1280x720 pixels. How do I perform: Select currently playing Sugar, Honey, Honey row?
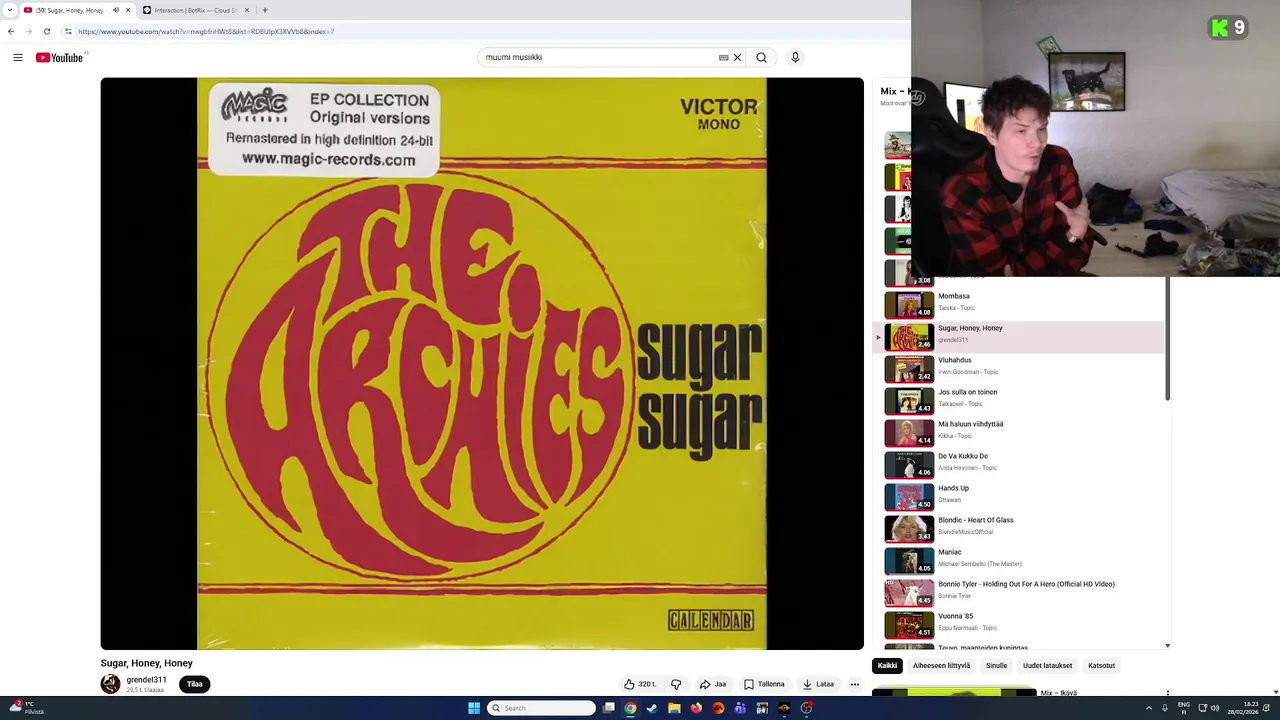point(1020,337)
